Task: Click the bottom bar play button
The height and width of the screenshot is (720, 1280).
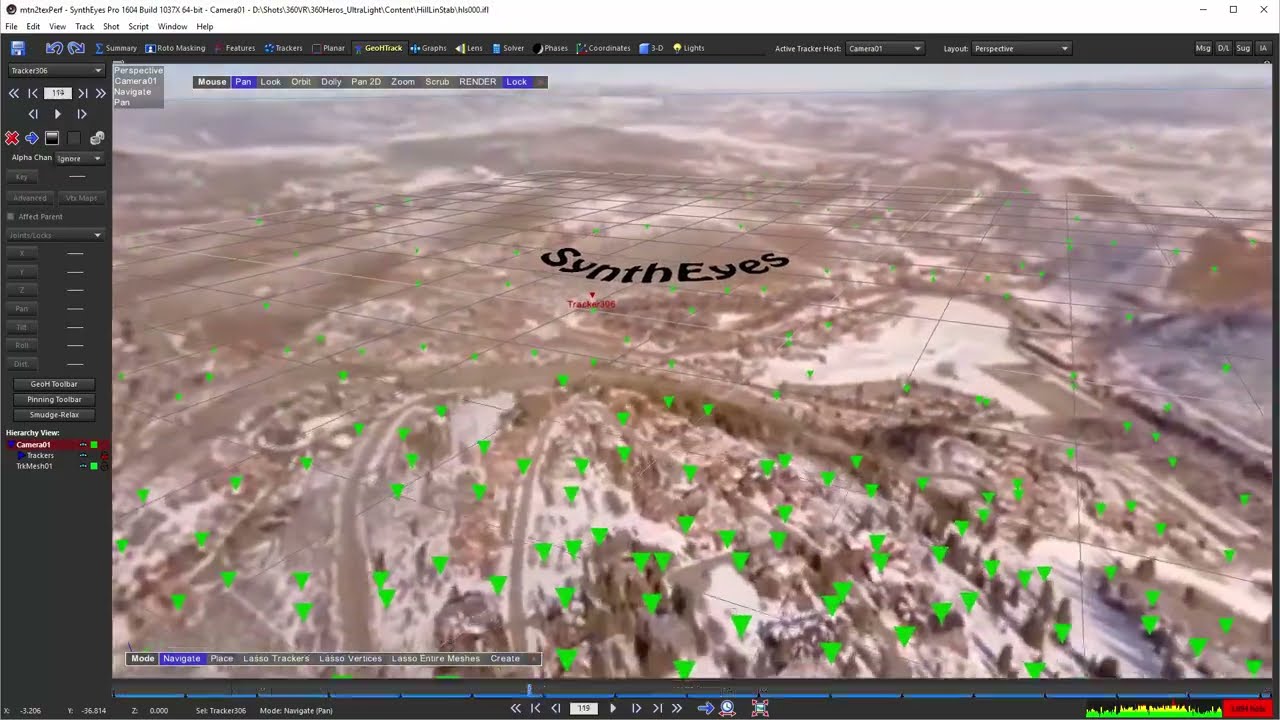Action: [x=613, y=708]
